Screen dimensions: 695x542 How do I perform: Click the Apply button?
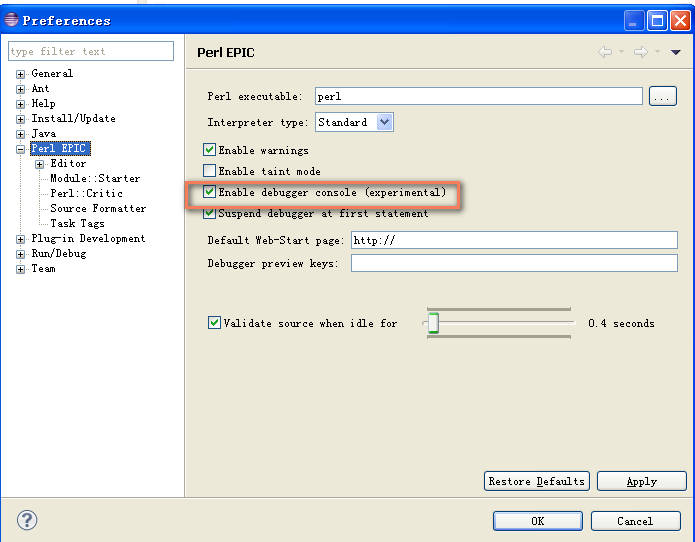point(641,481)
